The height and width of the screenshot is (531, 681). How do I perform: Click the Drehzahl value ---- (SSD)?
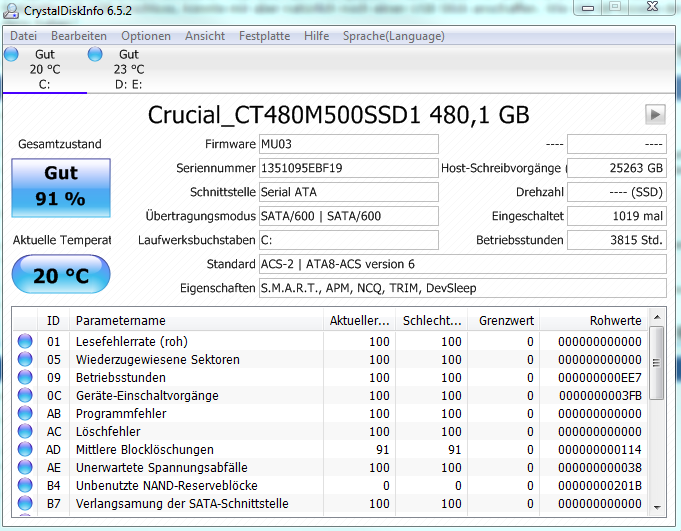tap(617, 192)
